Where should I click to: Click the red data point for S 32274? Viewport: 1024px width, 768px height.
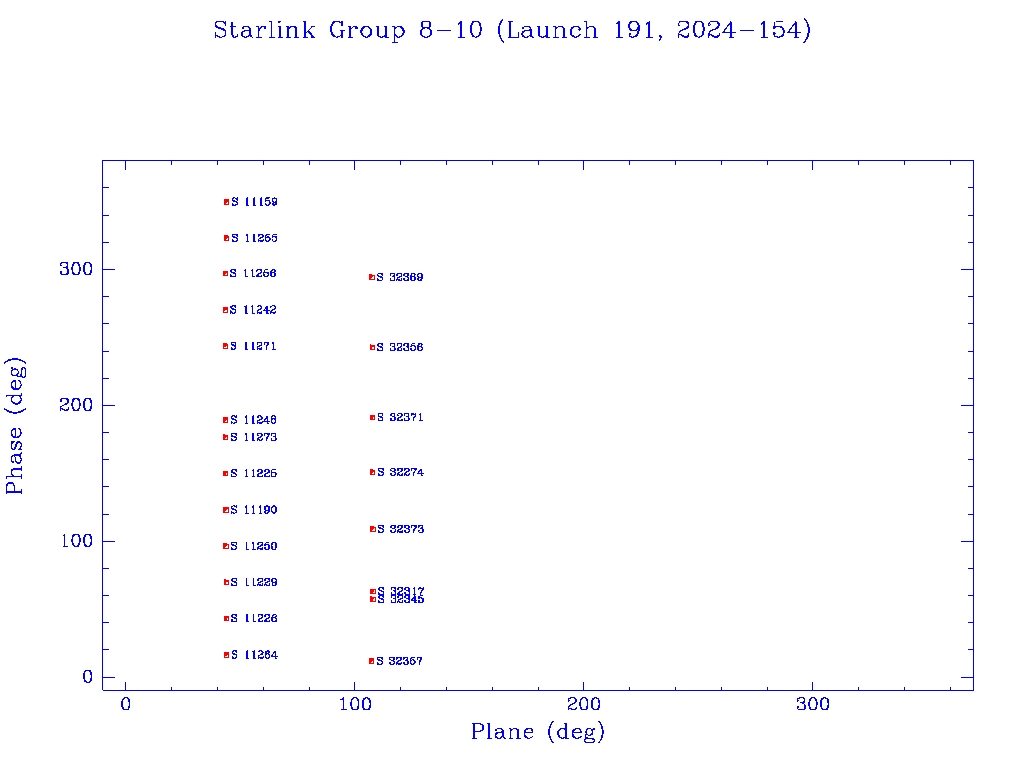click(x=372, y=472)
